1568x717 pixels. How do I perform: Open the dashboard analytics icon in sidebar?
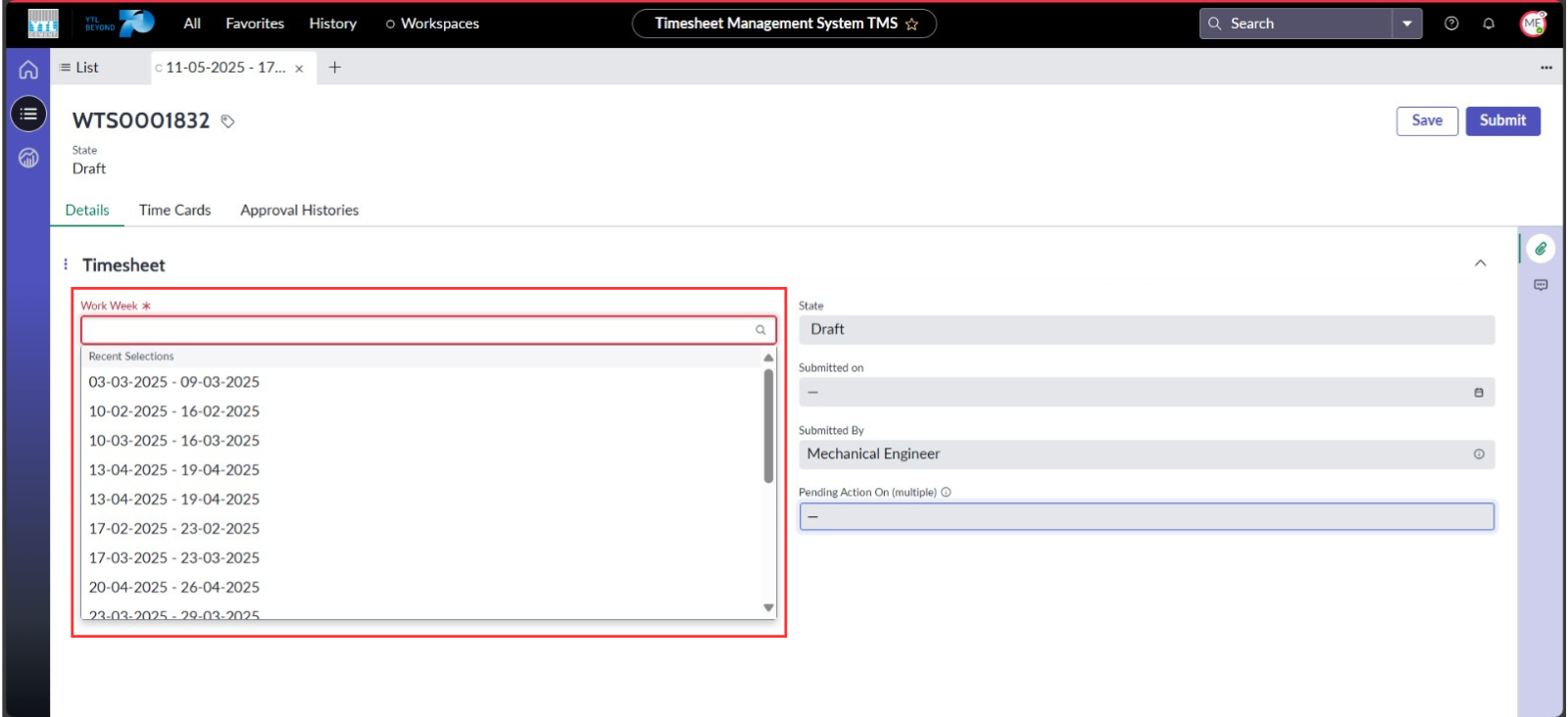pyautogui.click(x=28, y=158)
